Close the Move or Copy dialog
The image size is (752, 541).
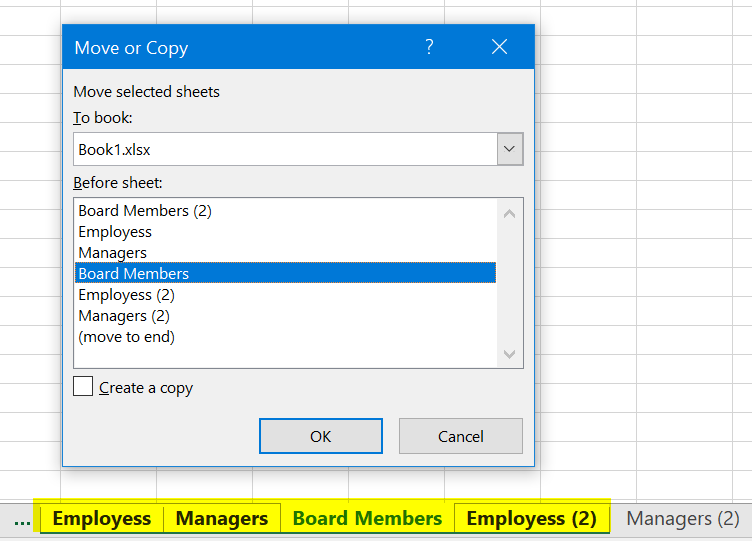pos(499,47)
